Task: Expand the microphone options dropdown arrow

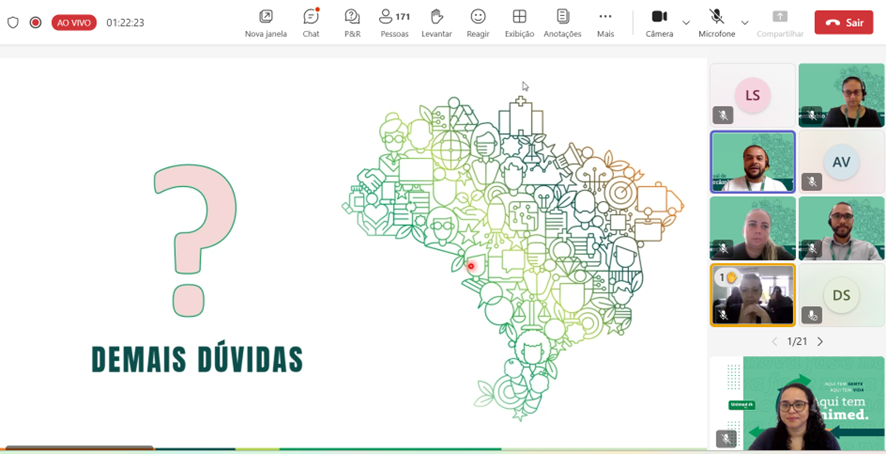Action: (744, 22)
